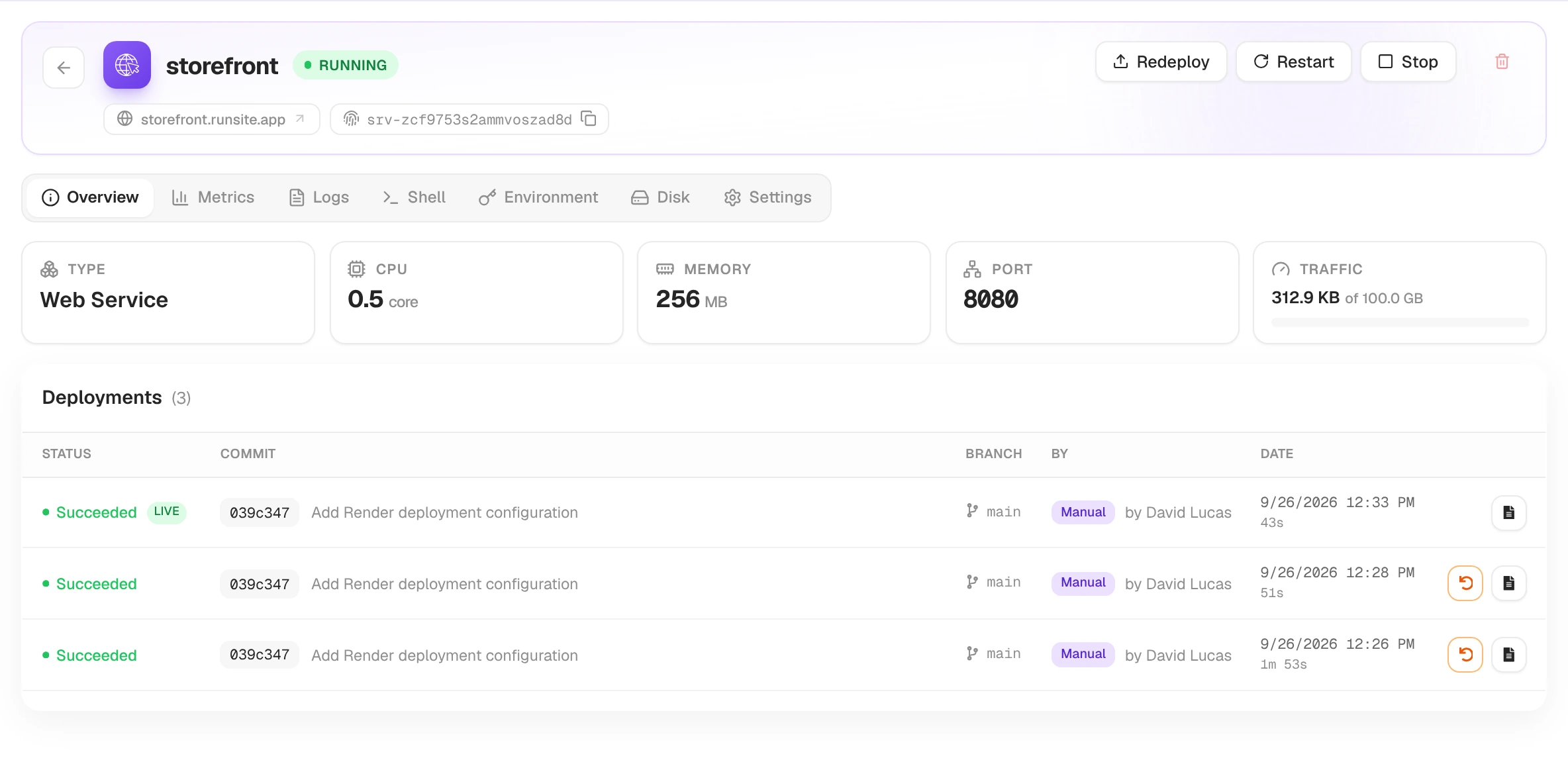Viewport: 1568px width, 764px height.
Task: Click the STATUS column header
Action: (x=66, y=454)
